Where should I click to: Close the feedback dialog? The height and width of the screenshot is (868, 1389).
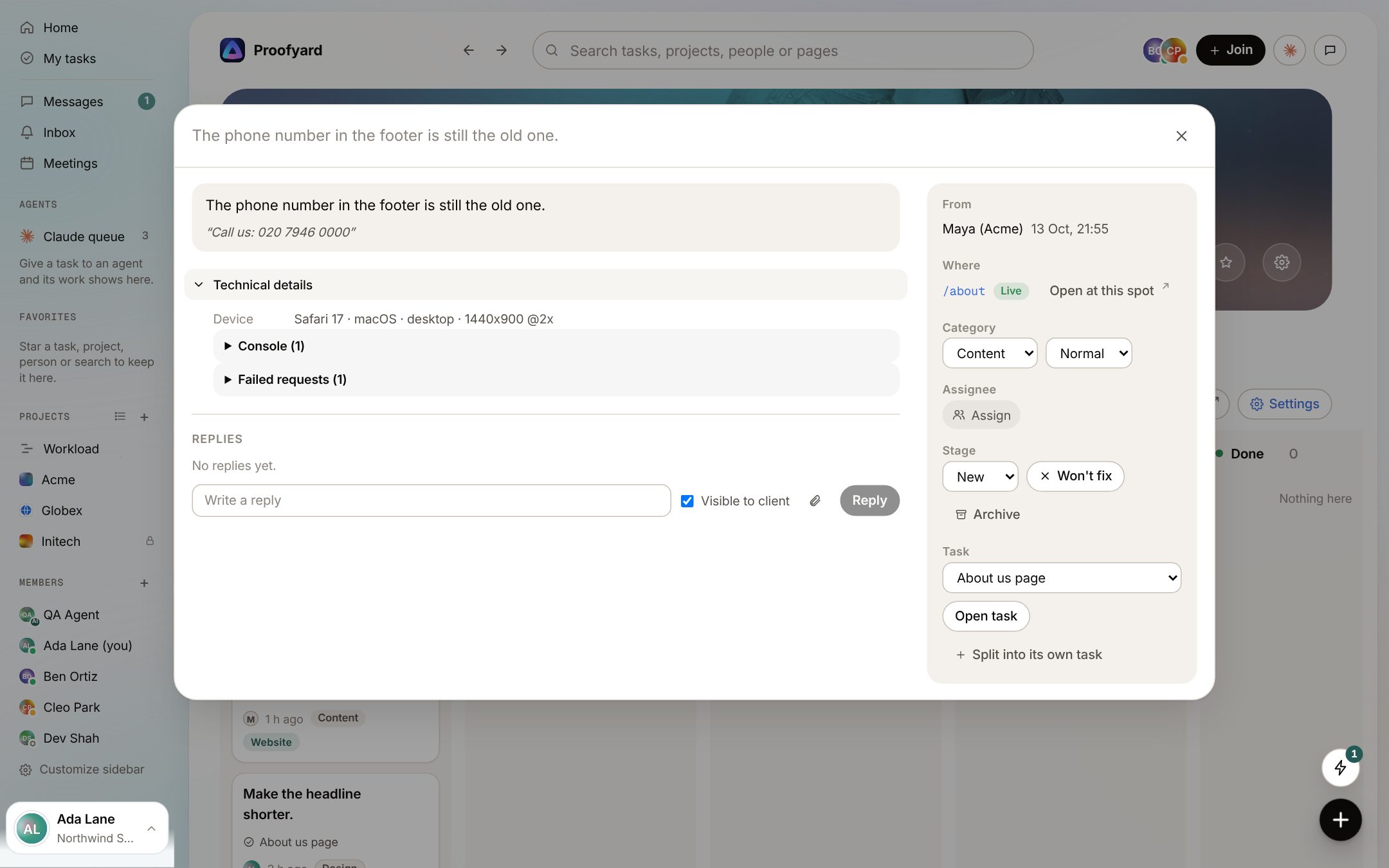click(x=1181, y=136)
